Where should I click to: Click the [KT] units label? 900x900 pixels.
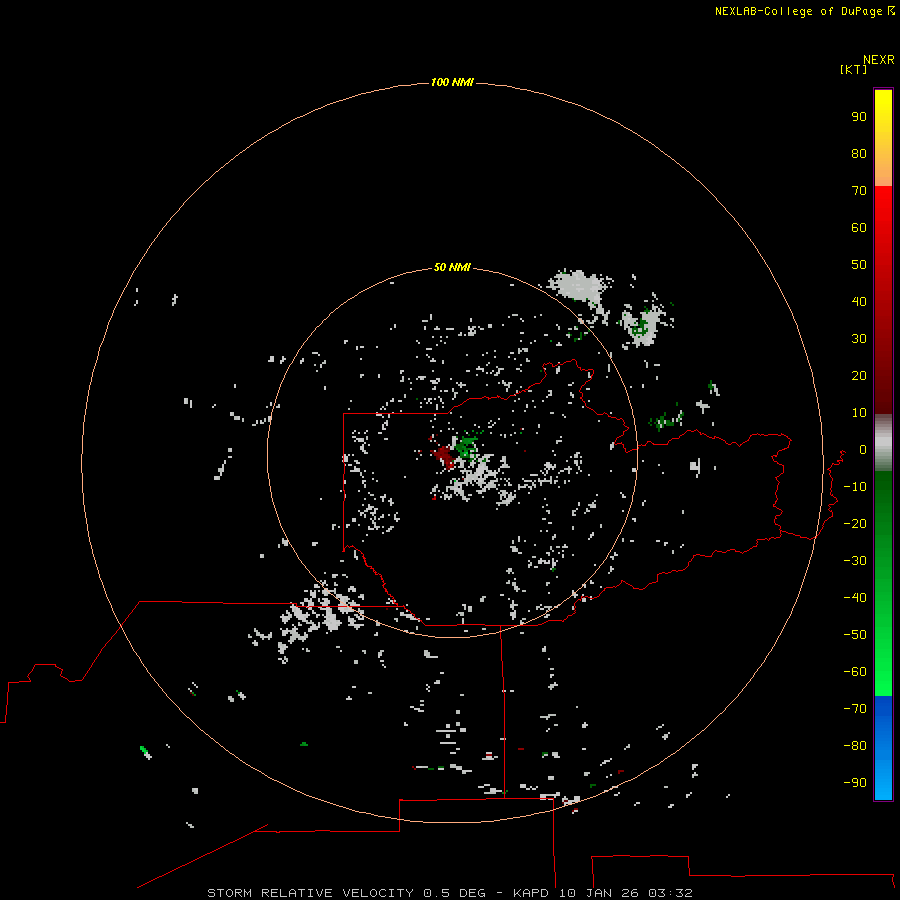pyautogui.click(x=853, y=69)
